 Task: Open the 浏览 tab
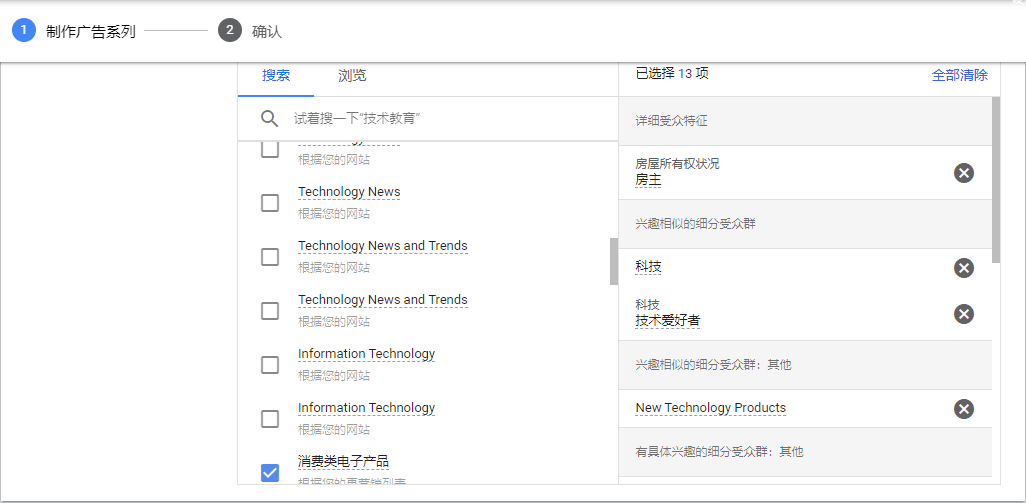click(352, 76)
